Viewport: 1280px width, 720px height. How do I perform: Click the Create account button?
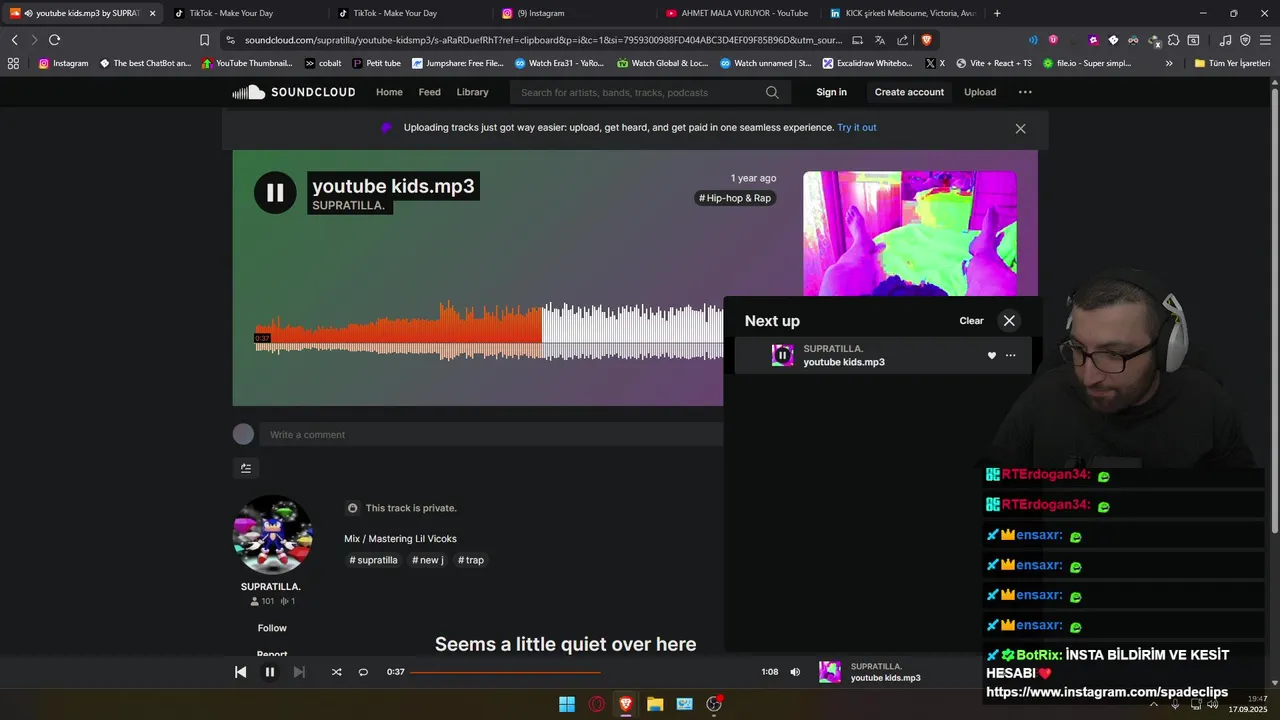click(909, 92)
